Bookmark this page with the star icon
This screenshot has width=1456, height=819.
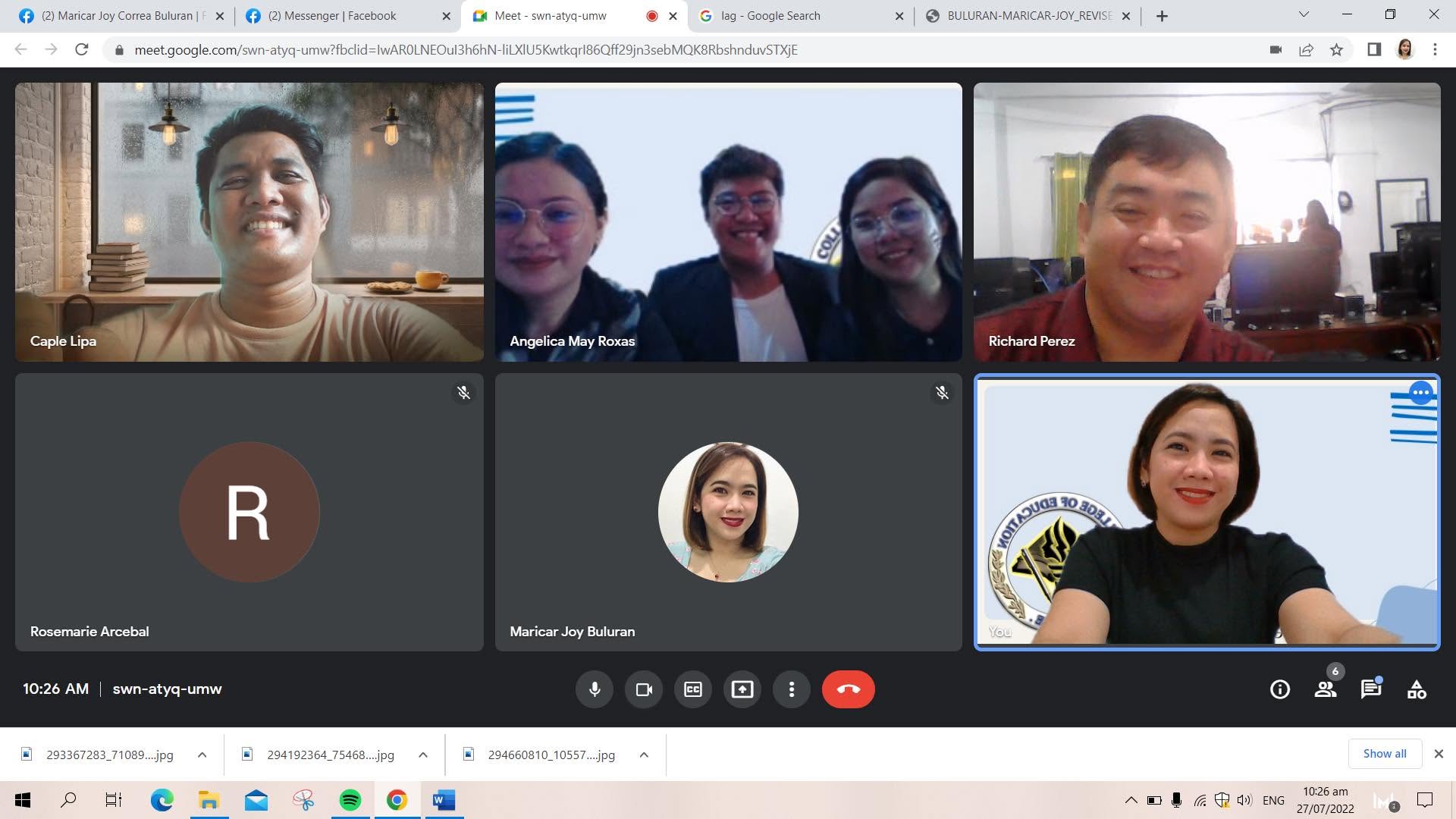(x=1336, y=50)
